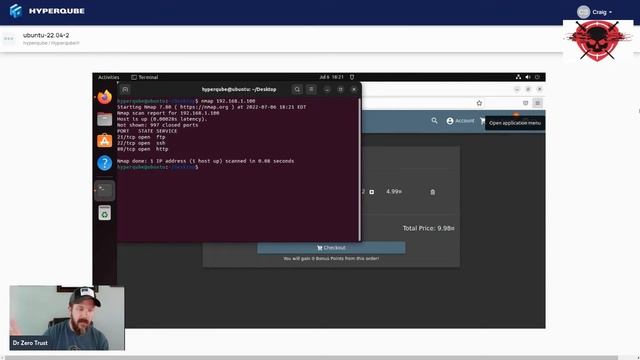Click the Pocket shield icon in Firefox toolbar
Viewport: 640px width, 360px height.
coord(525,103)
